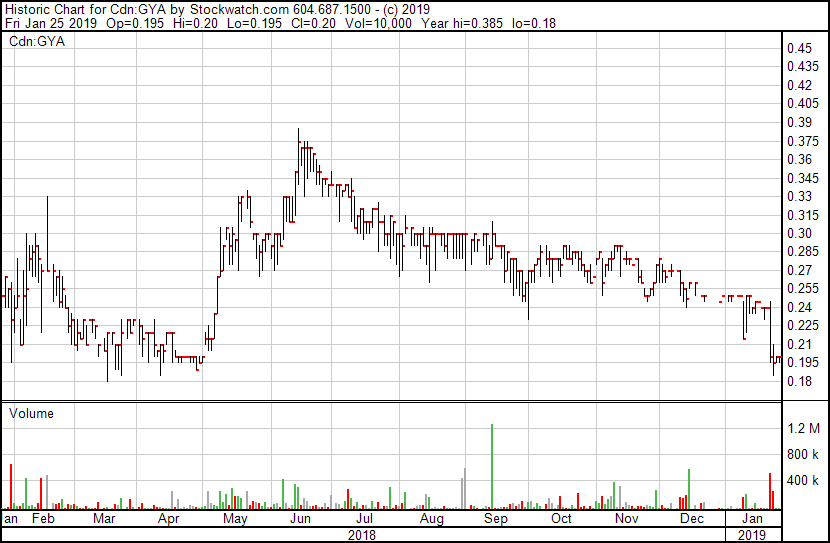Click the 0.36 price axis label
The height and width of the screenshot is (543, 830).
click(x=799, y=159)
